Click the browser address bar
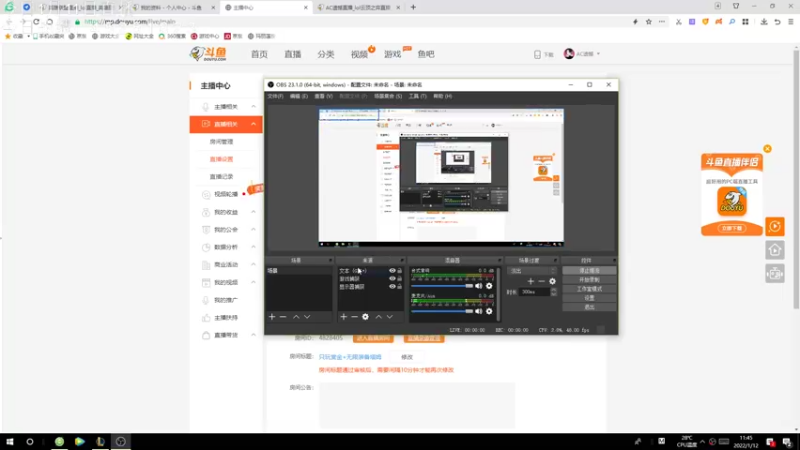The image size is (800, 450). point(352,22)
